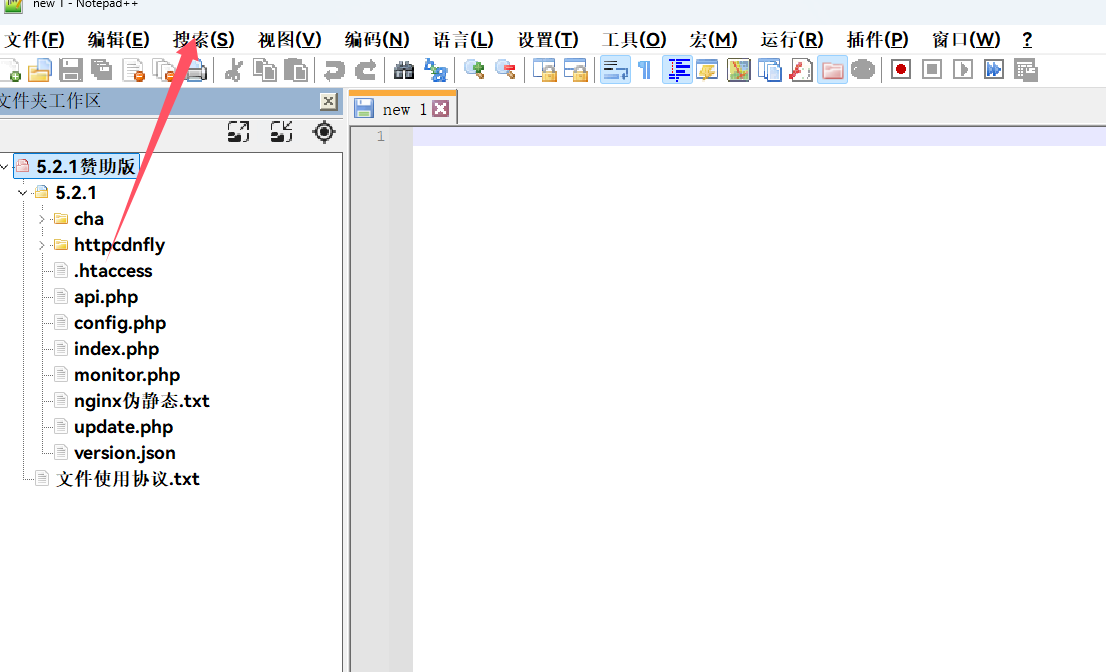Select index.php in the file tree
Image resolution: width=1106 pixels, height=672 pixels.
116,349
